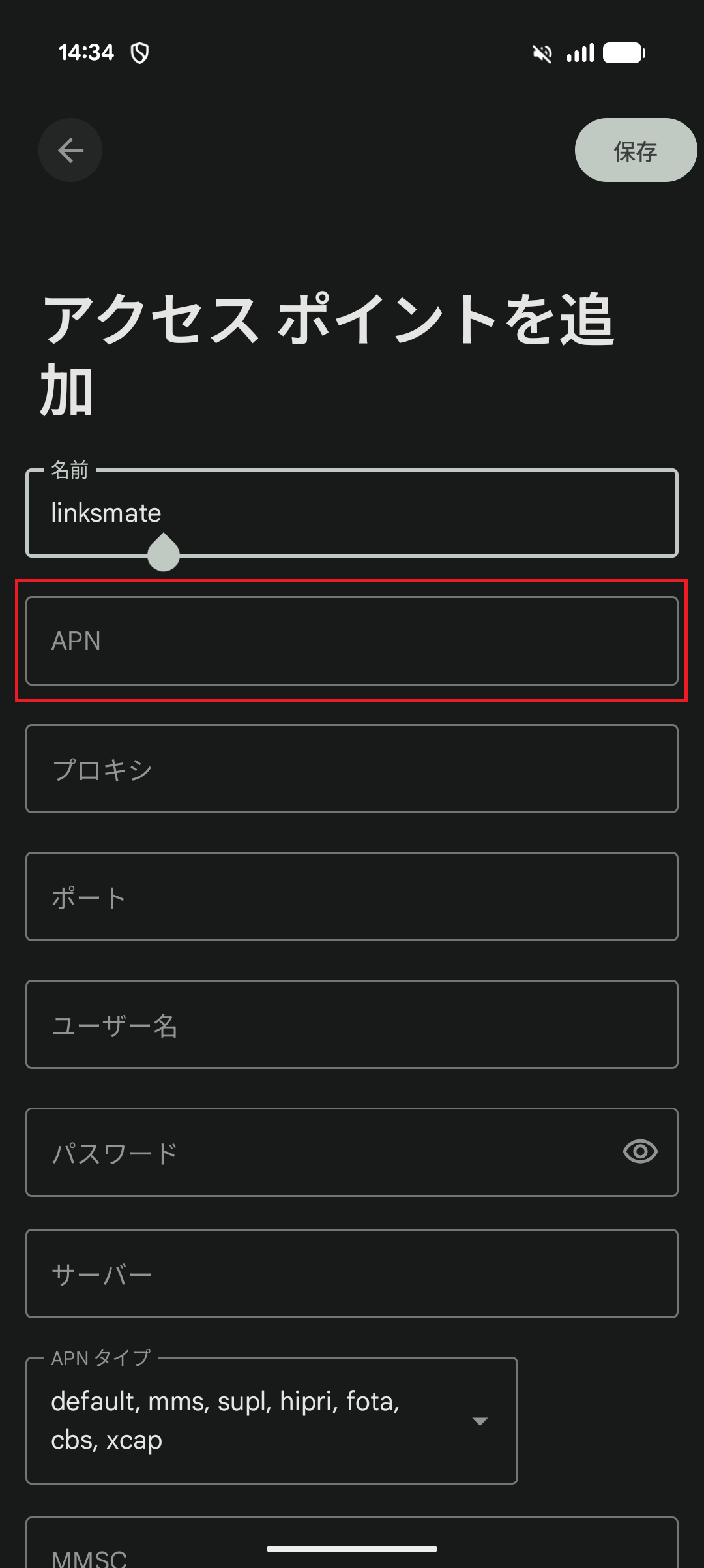Tap the 名前 field containing linksmate
The image size is (704, 1568).
pos(352,513)
